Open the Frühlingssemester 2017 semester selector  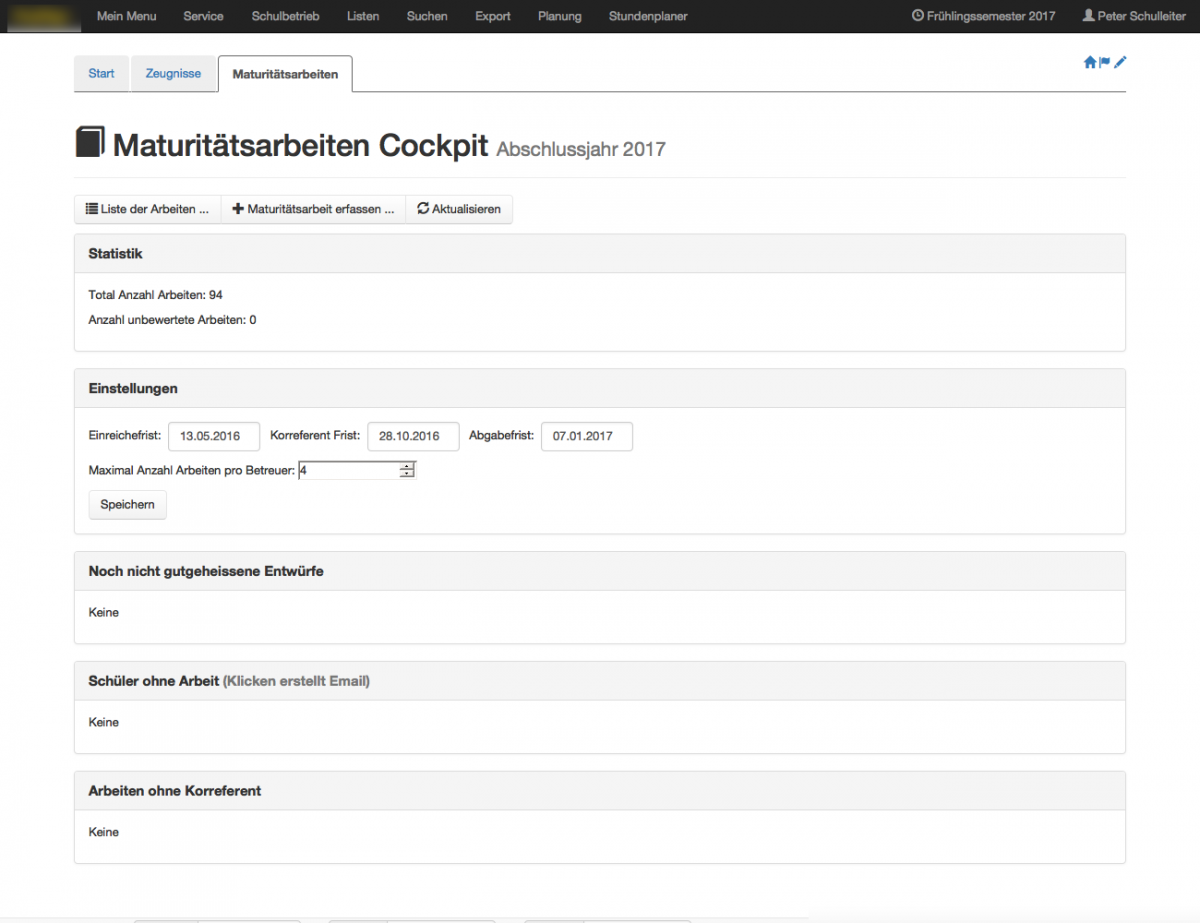click(983, 16)
